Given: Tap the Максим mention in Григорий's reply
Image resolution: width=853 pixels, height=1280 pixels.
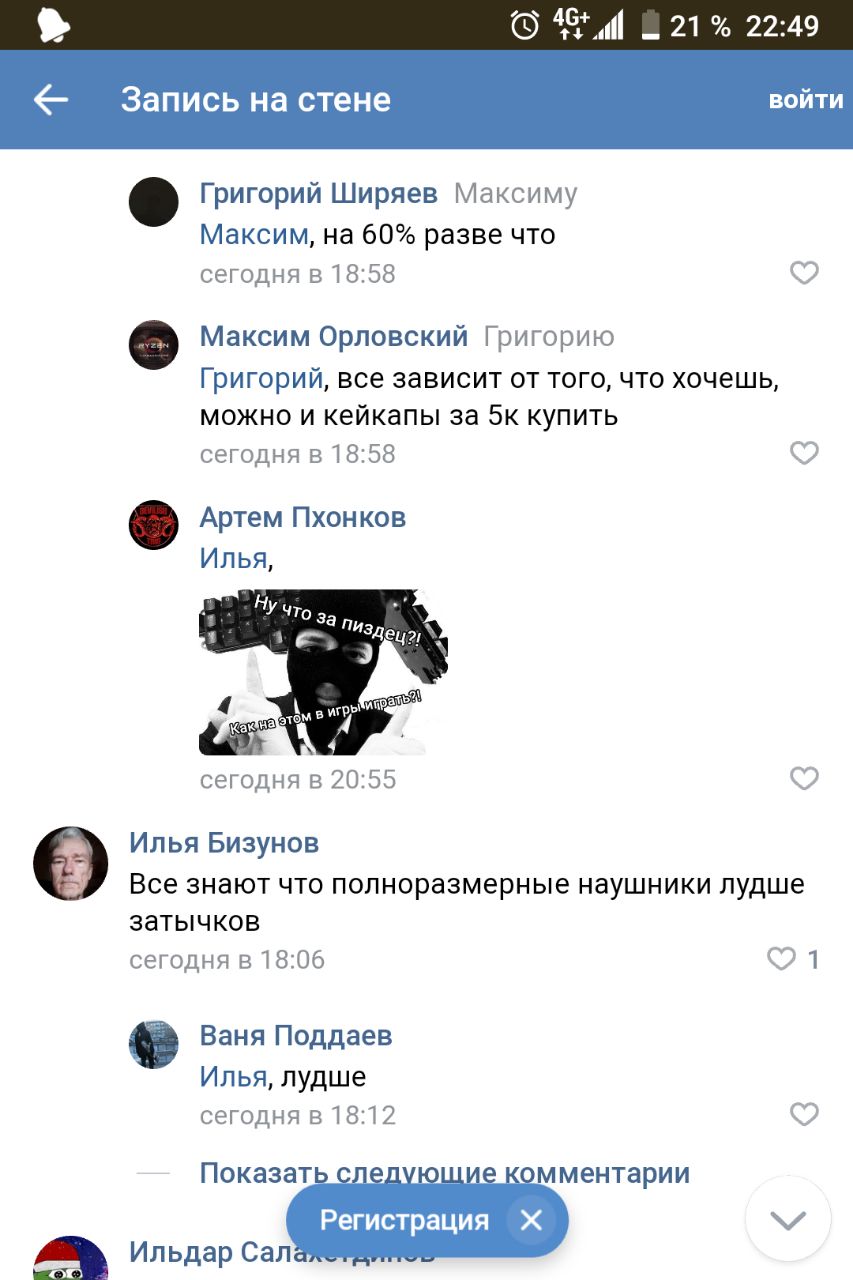Looking at the screenshot, I should point(254,235).
